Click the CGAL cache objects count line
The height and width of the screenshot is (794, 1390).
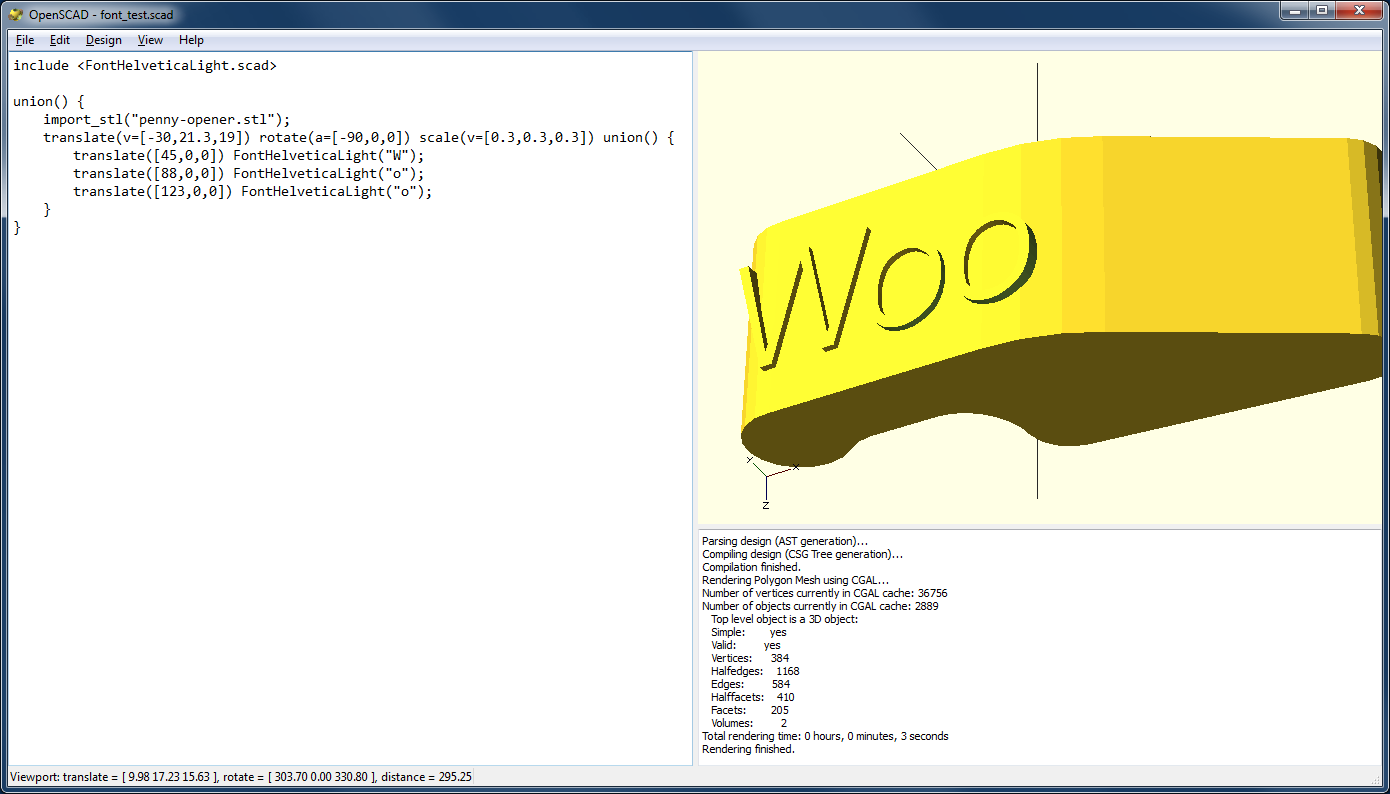coord(820,606)
